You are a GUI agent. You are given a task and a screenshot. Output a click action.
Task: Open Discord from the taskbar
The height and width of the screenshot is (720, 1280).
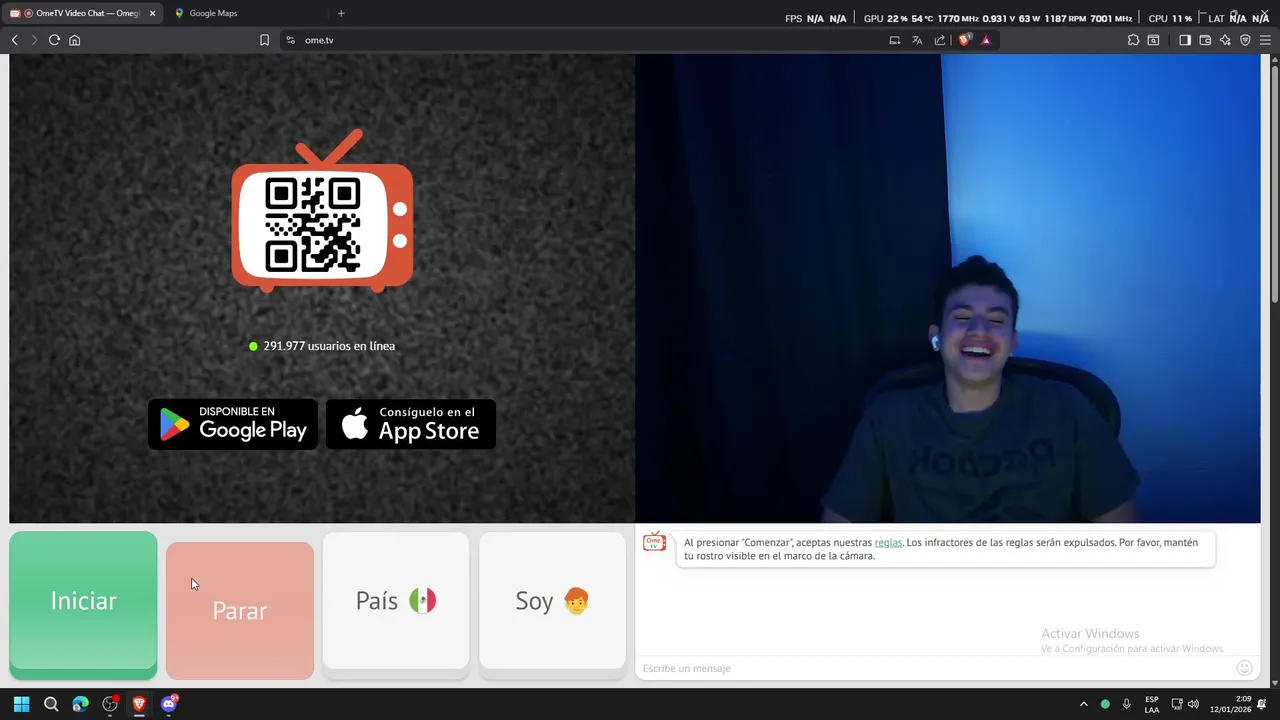[x=169, y=704]
